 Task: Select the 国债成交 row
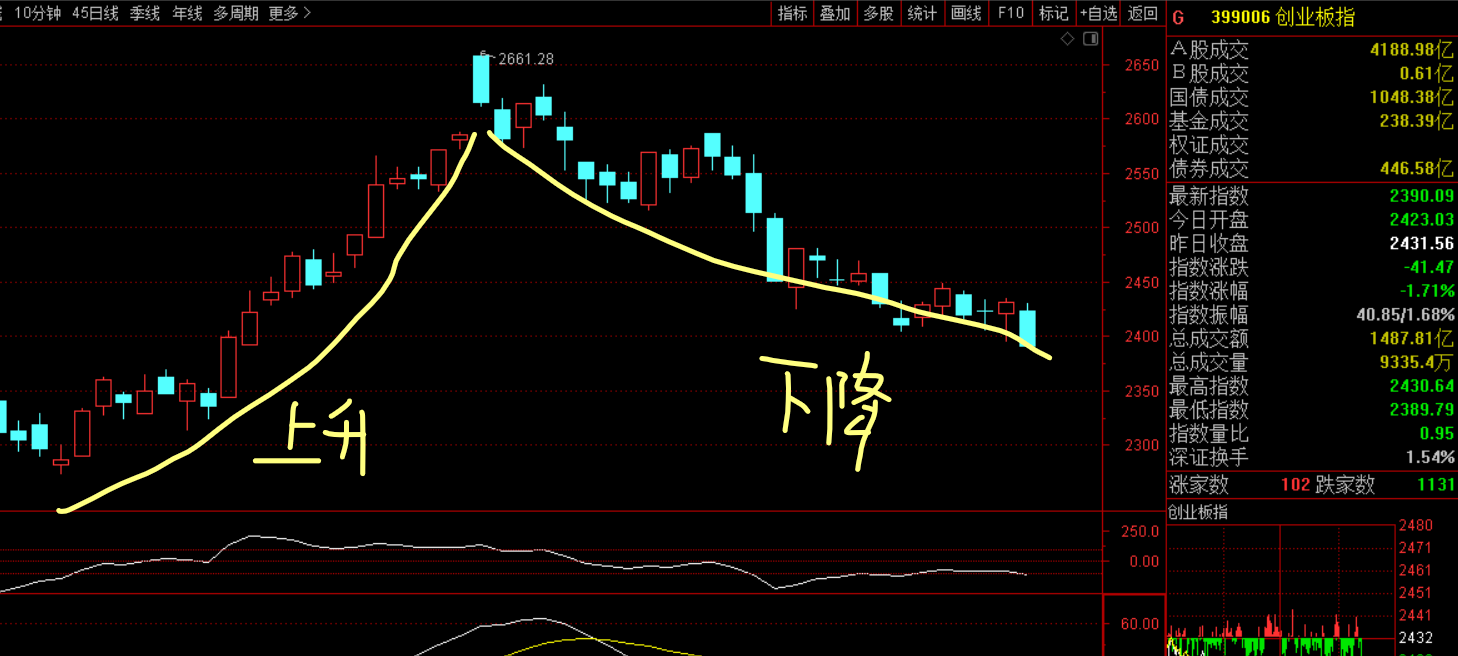[x=1312, y=97]
